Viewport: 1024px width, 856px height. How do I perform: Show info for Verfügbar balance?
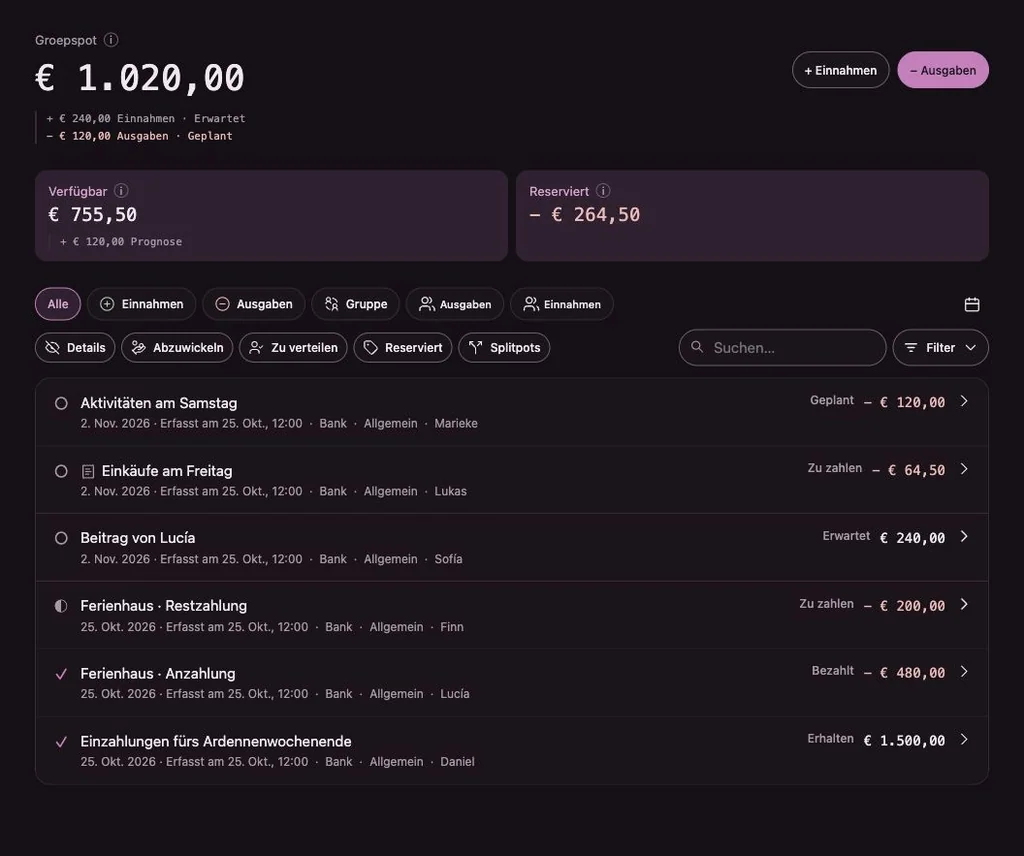121,191
